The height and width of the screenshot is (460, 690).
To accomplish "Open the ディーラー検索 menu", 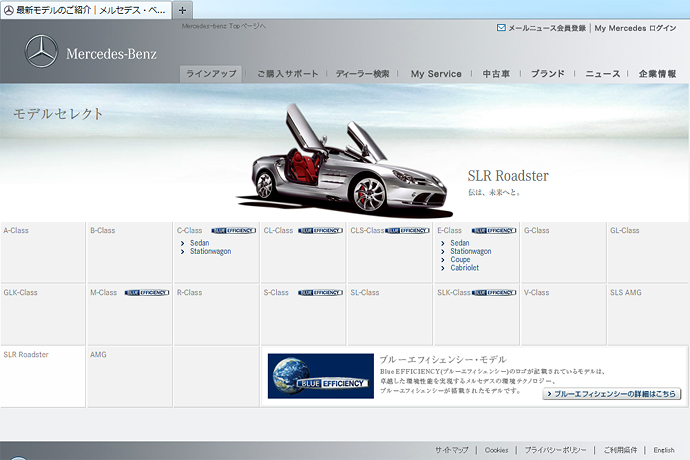I will (x=363, y=74).
